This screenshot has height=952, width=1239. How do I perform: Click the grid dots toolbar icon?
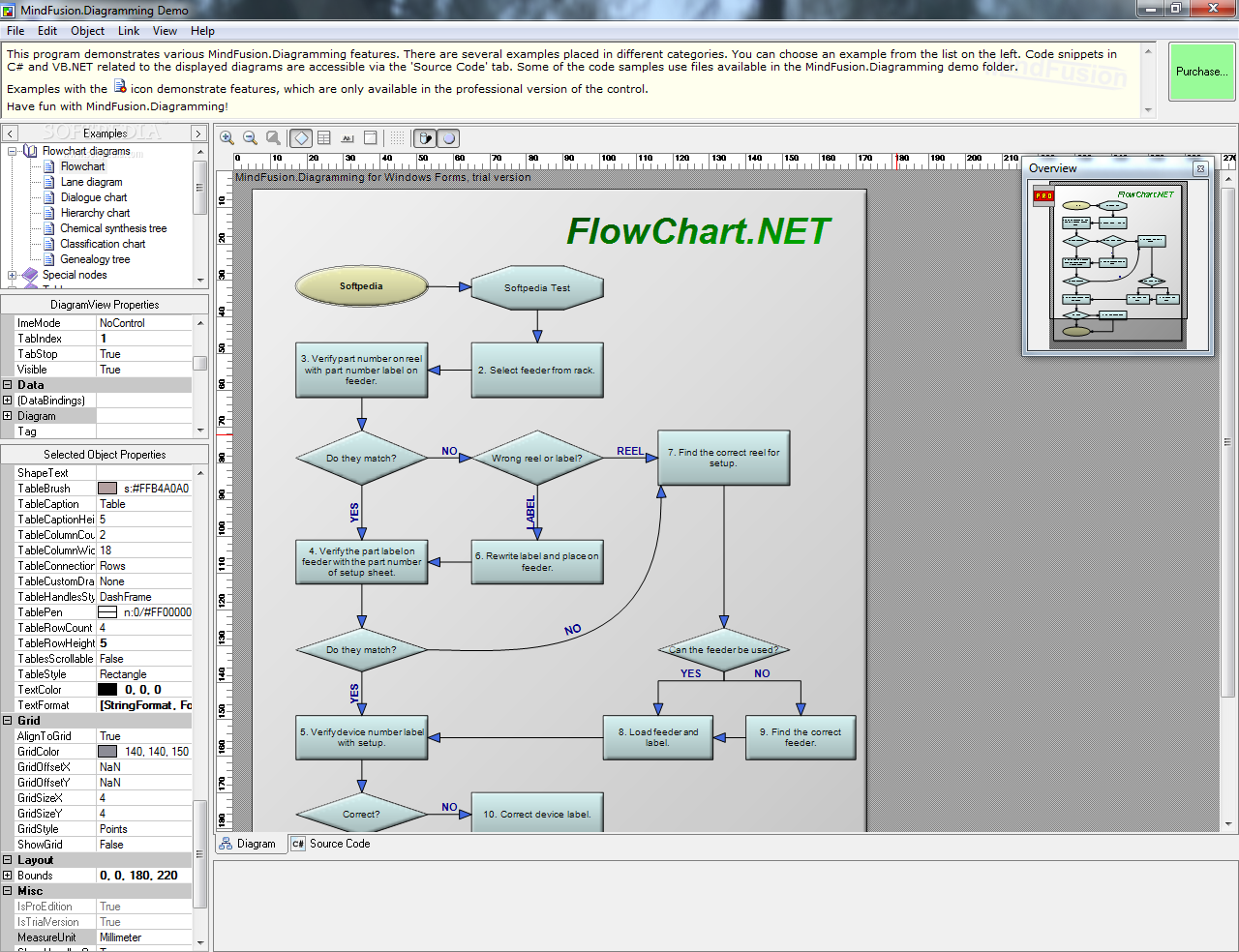point(397,137)
